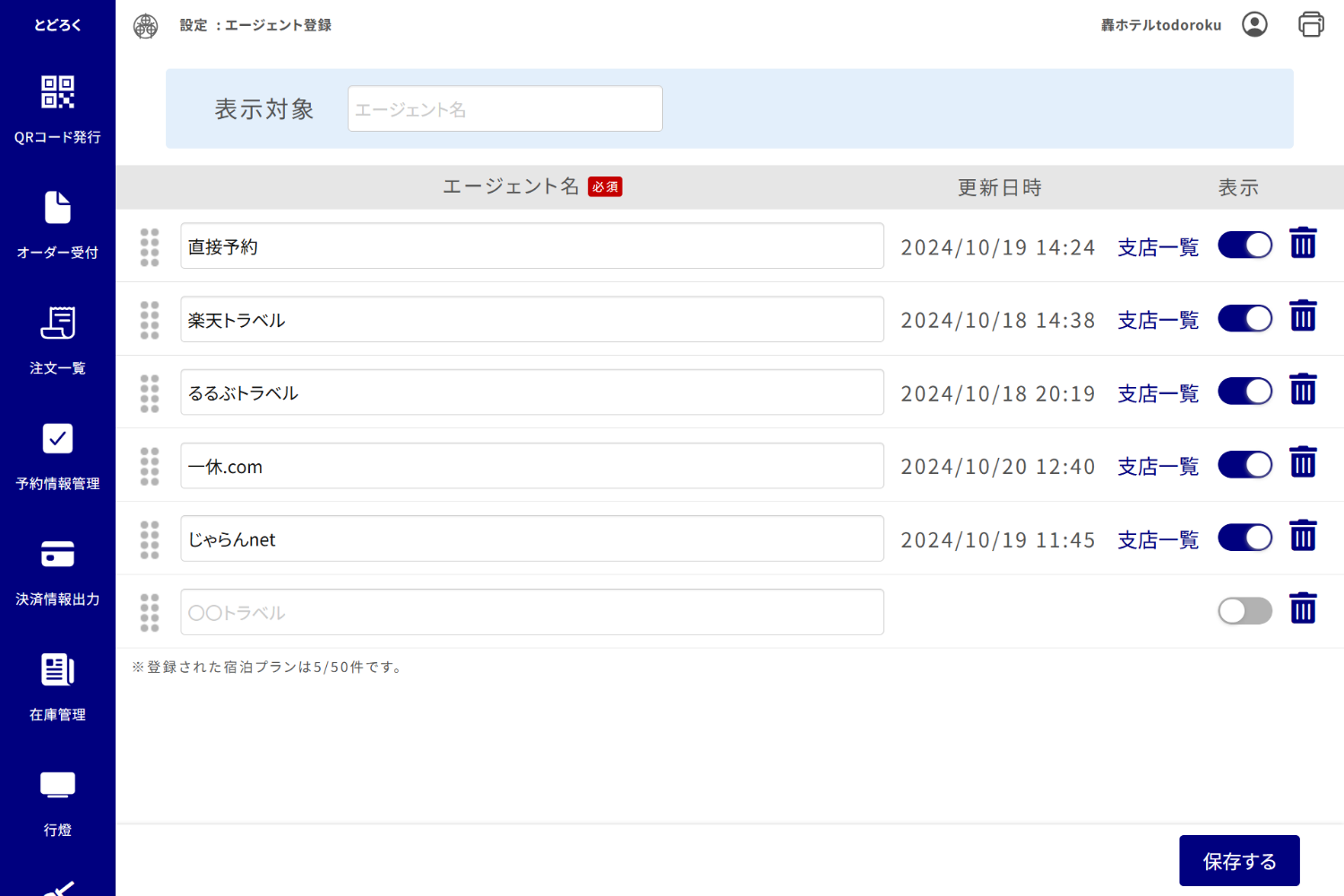Select the 在庫管理 document icon

pyautogui.click(x=57, y=669)
